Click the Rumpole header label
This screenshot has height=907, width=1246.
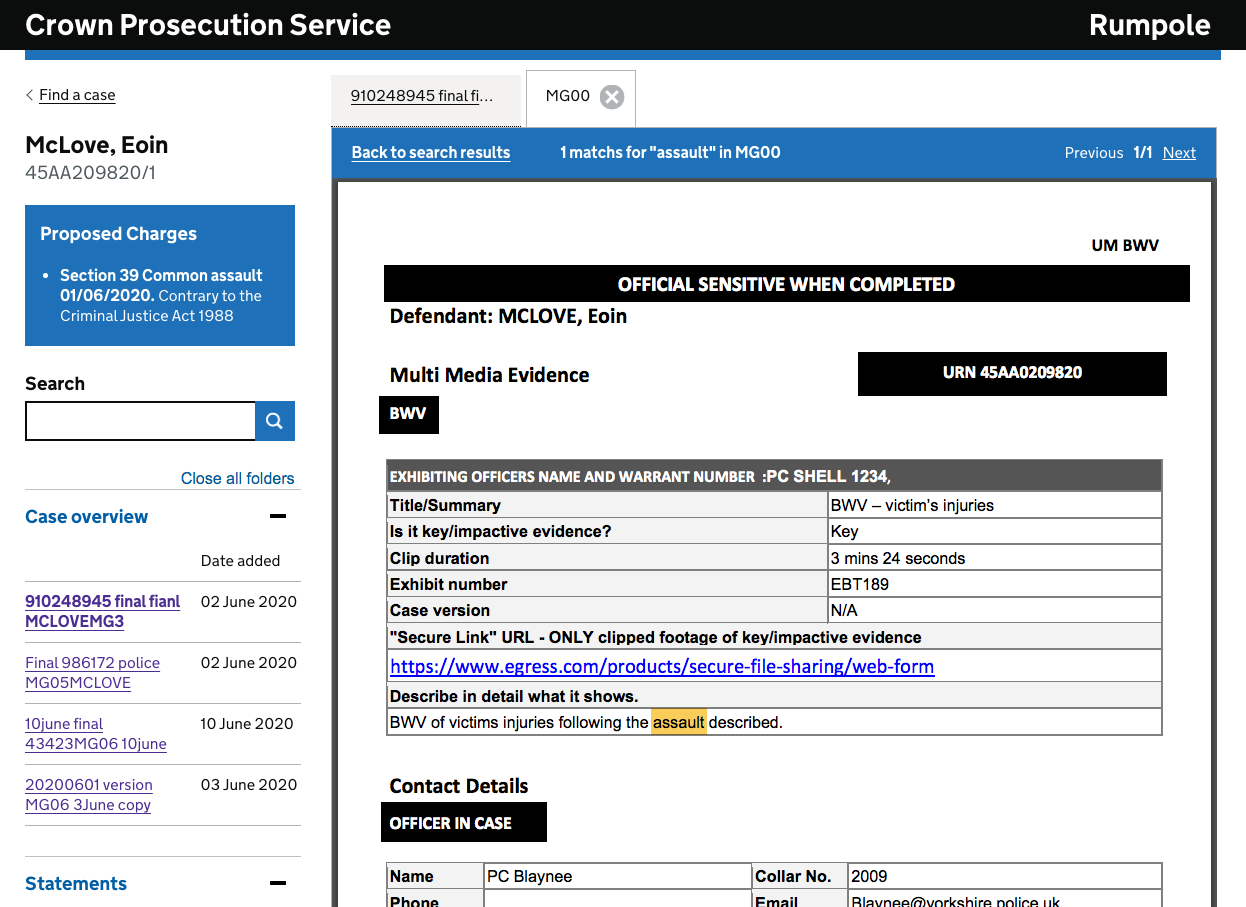point(1149,25)
